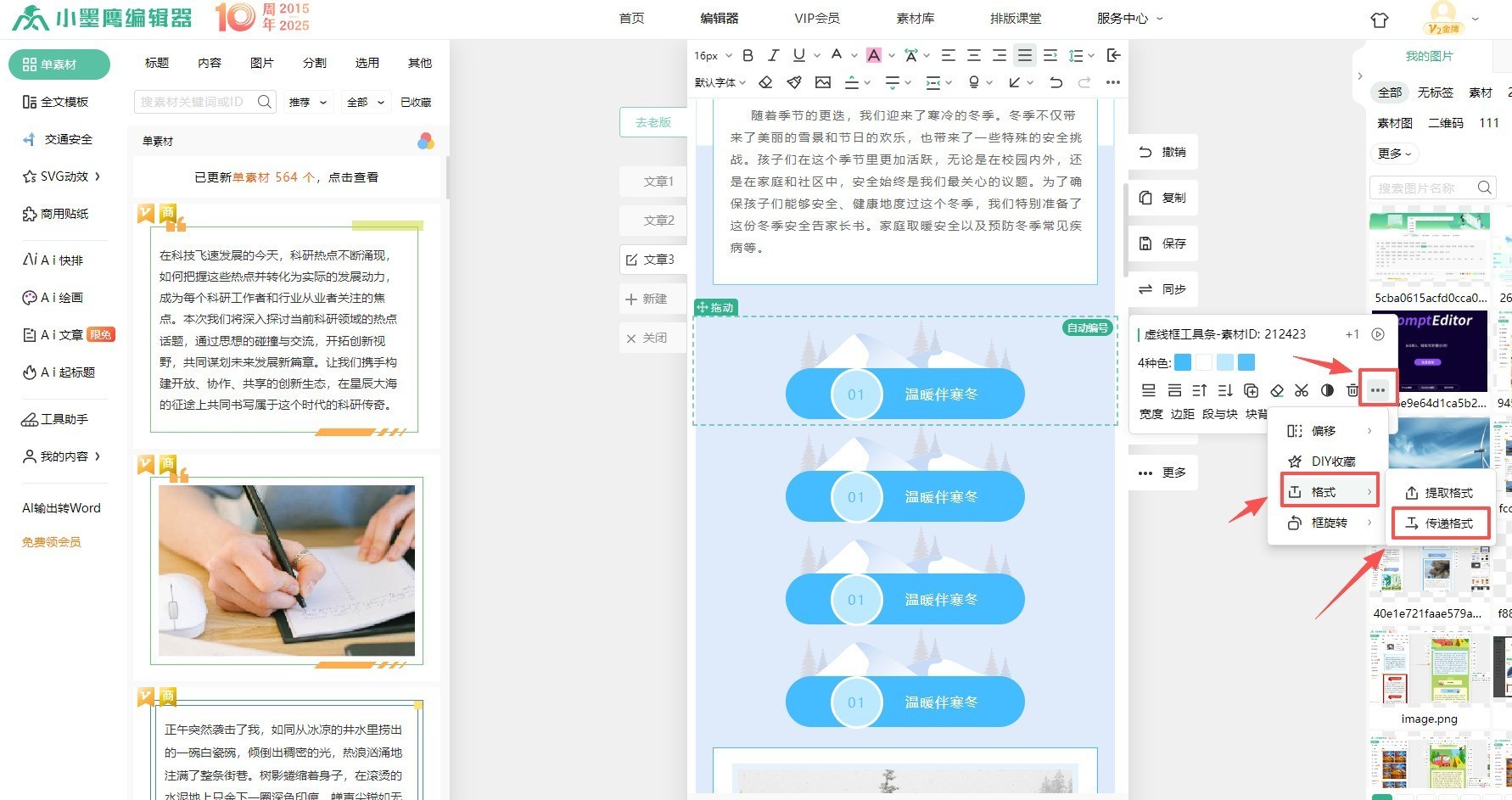The image size is (1512, 800).
Task: Click the magnifier icon in the 搜索素材 box
Action: click(265, 102)
